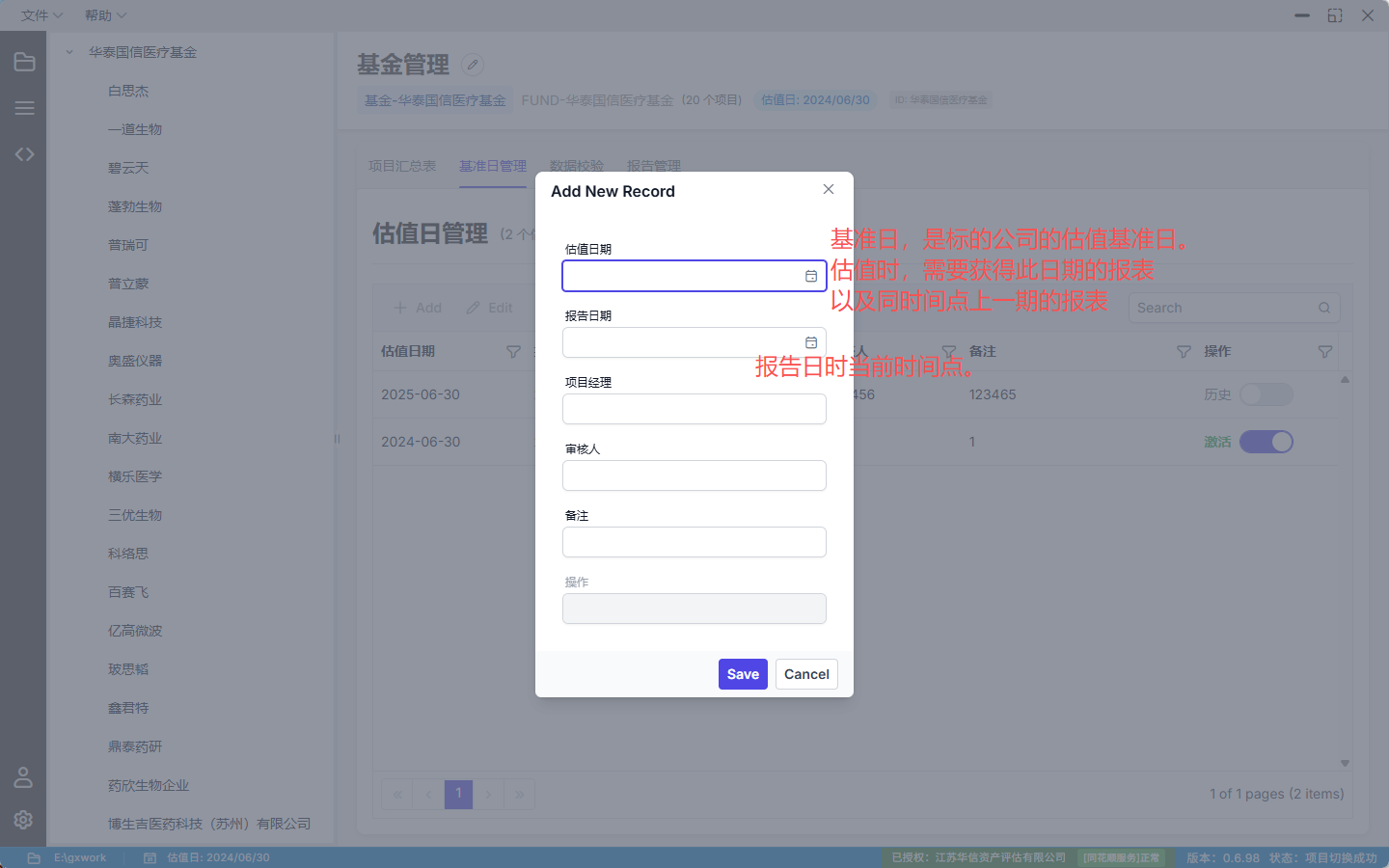
Task: Open the 文件 menu
Action: 41,15
